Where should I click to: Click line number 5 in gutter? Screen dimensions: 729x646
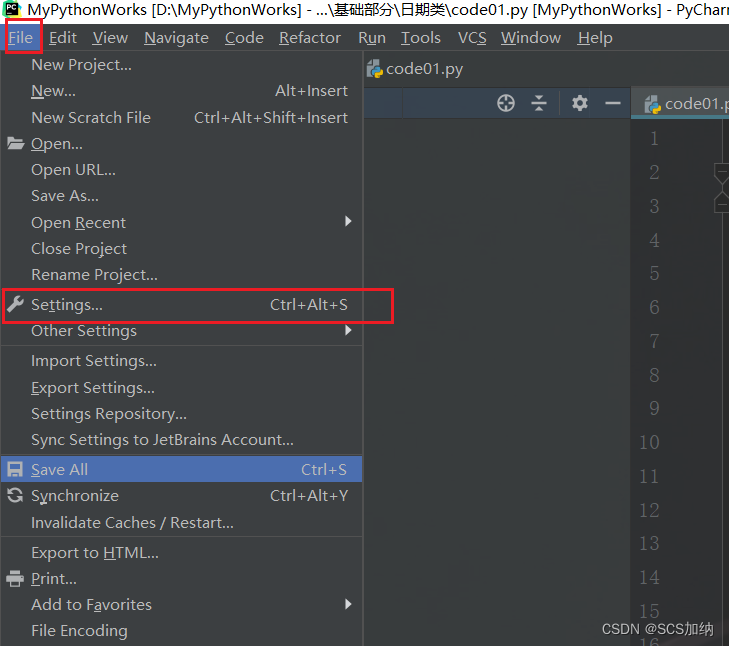(654, 273)
